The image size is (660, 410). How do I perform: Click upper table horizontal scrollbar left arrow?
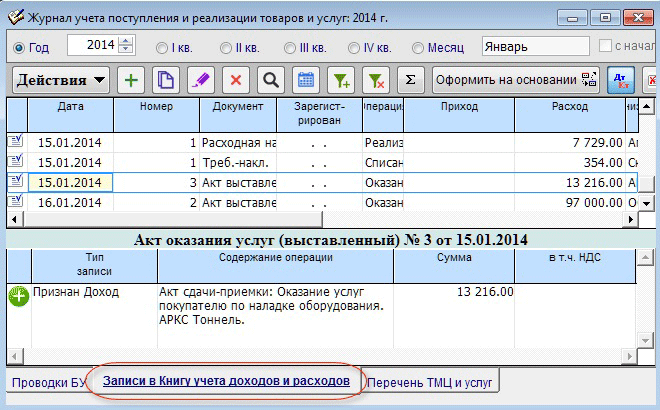15,219
